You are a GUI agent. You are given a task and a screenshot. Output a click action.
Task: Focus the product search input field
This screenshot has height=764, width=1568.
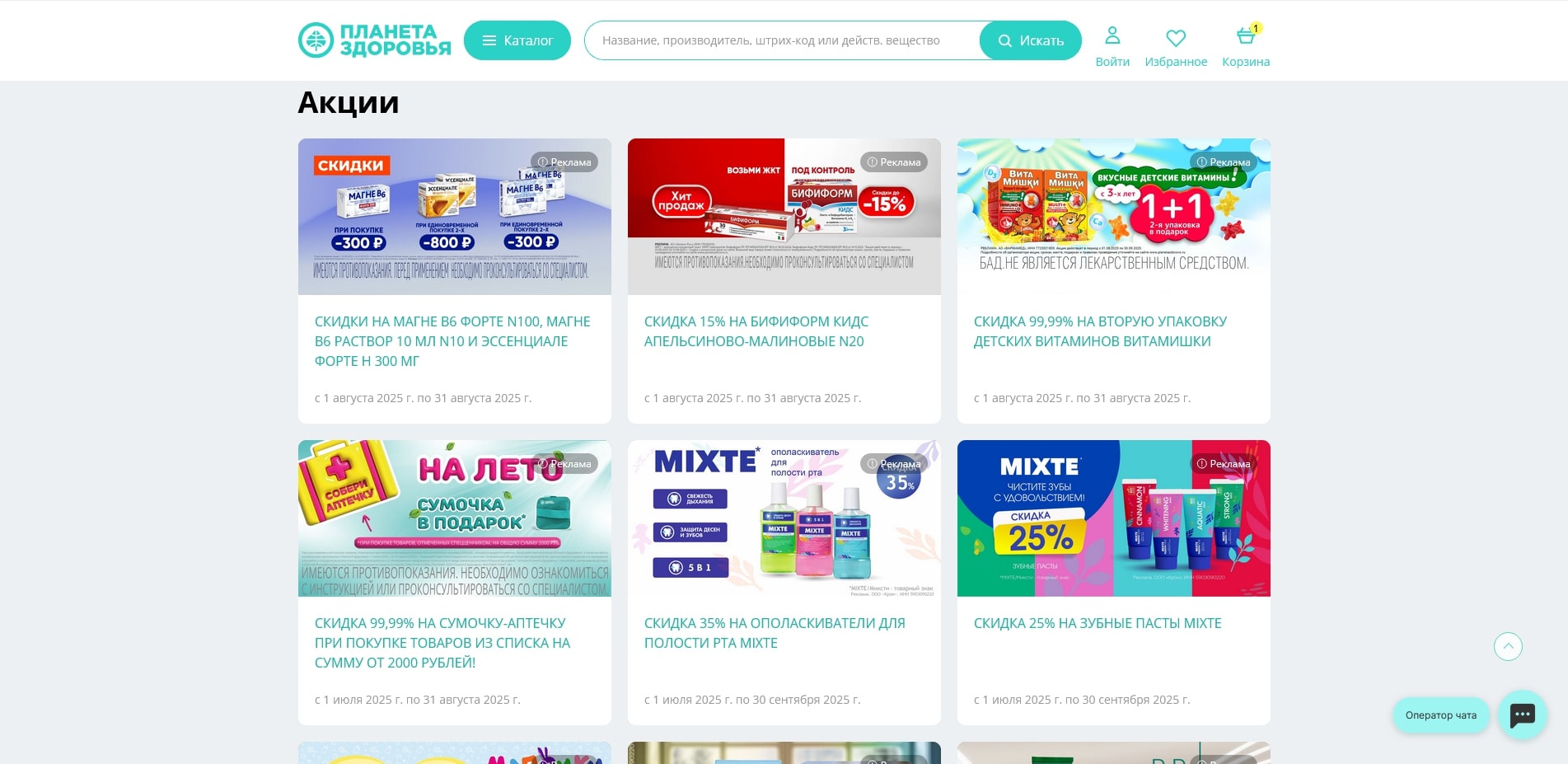tap(781, 40)
